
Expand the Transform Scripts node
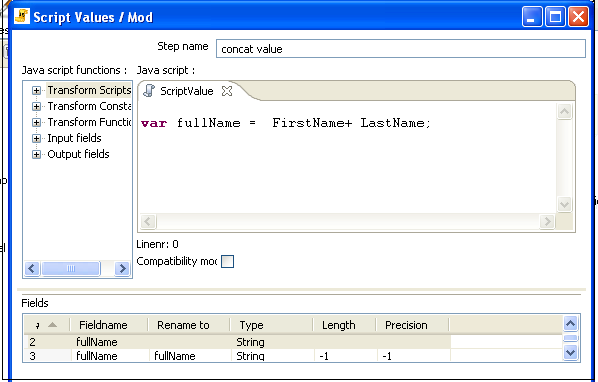coord(36,90)
